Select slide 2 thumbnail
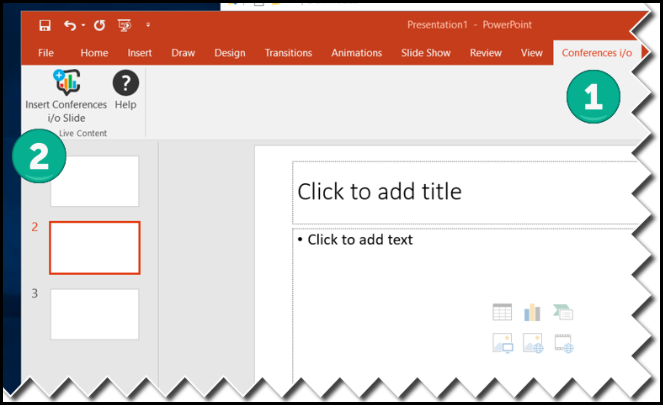Viewport: 663px width, 405px height. [95, 248]
